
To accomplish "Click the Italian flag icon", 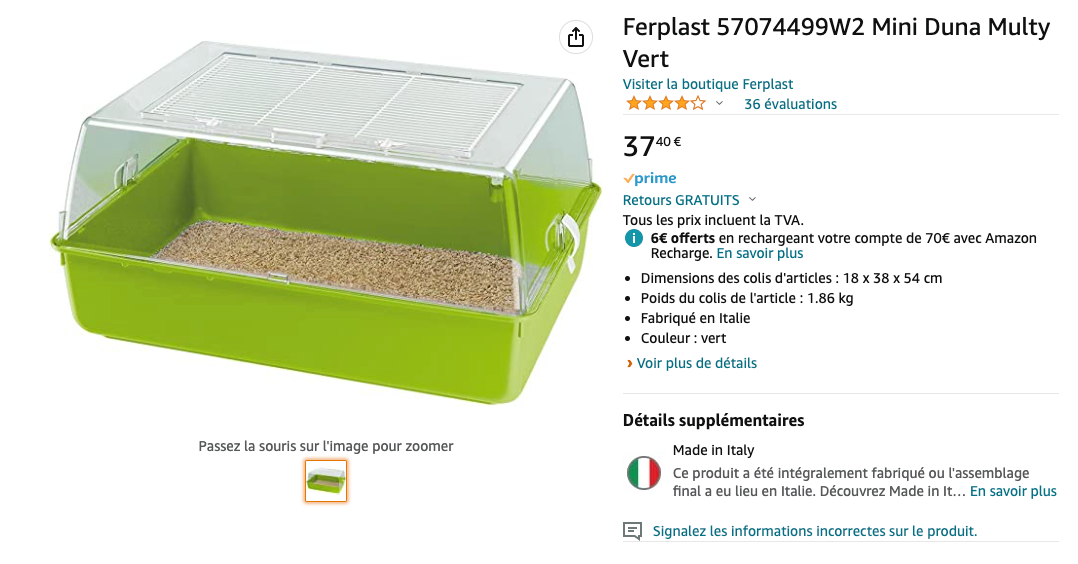I will click(643, 472).
